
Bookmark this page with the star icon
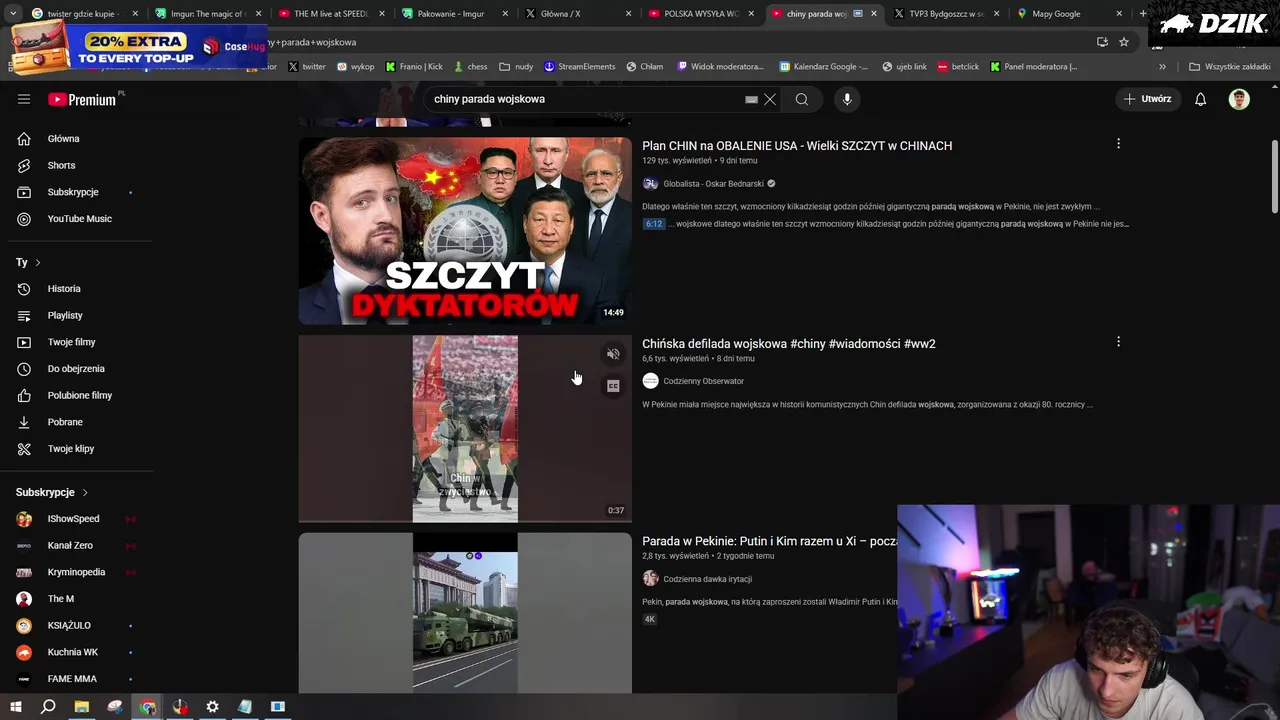pos(1124,42)
